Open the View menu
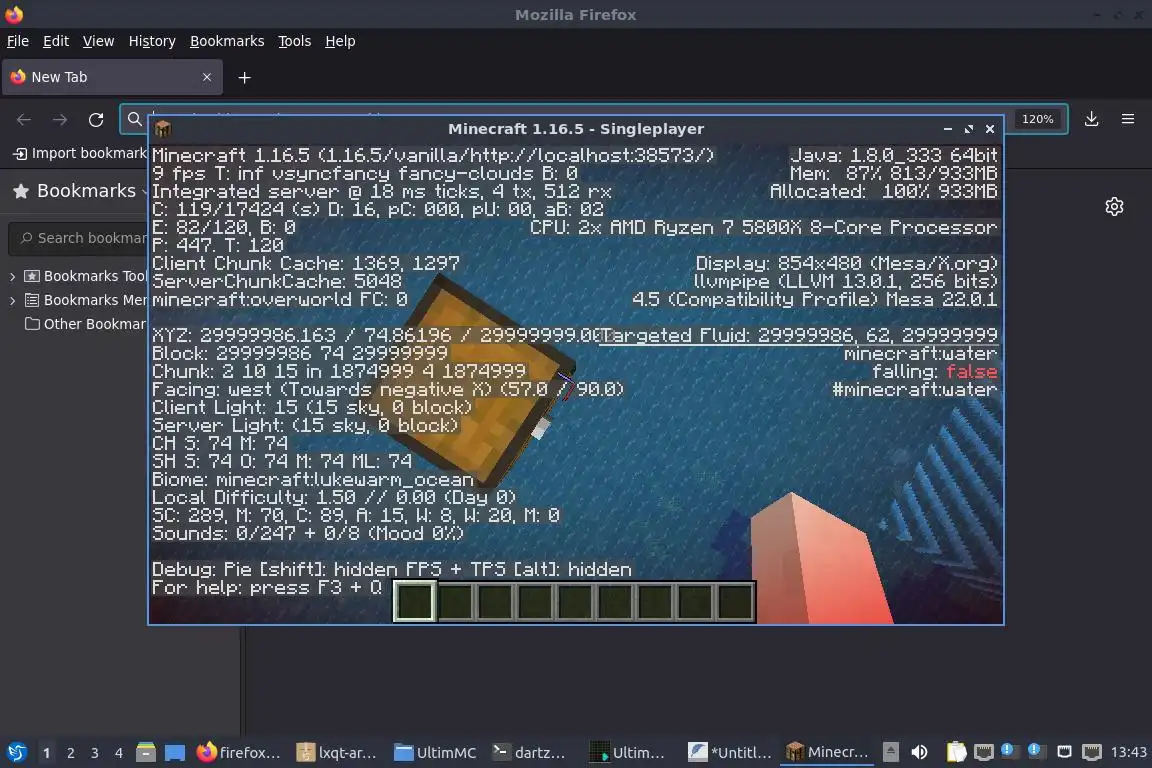Screen dimensions: 1152x768 coord(98,41)
